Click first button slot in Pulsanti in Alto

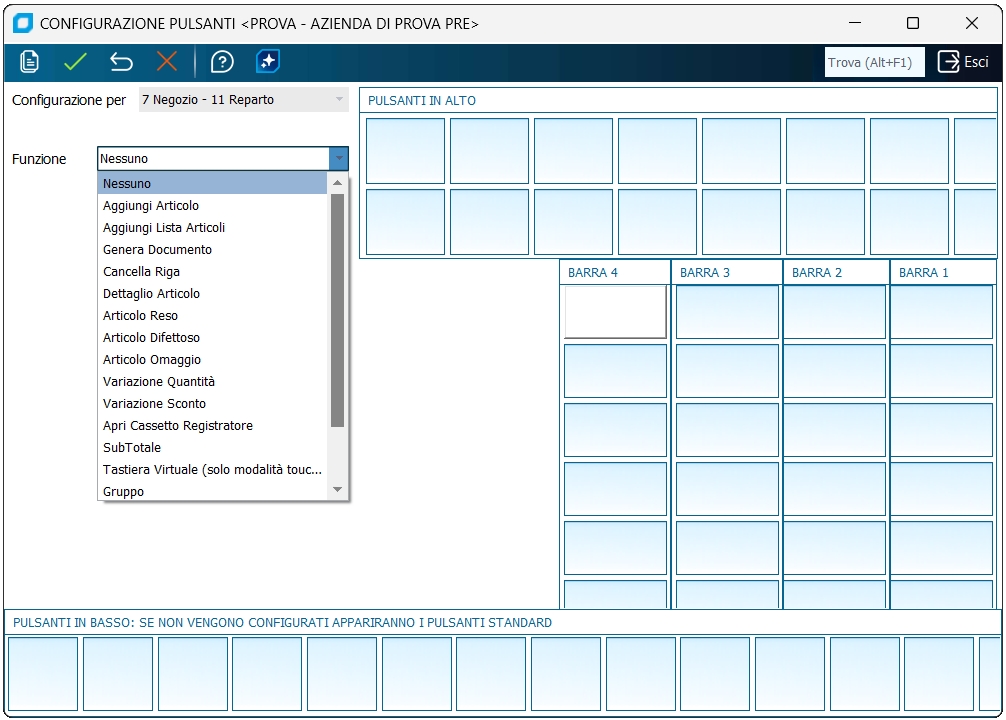point(405,151)
